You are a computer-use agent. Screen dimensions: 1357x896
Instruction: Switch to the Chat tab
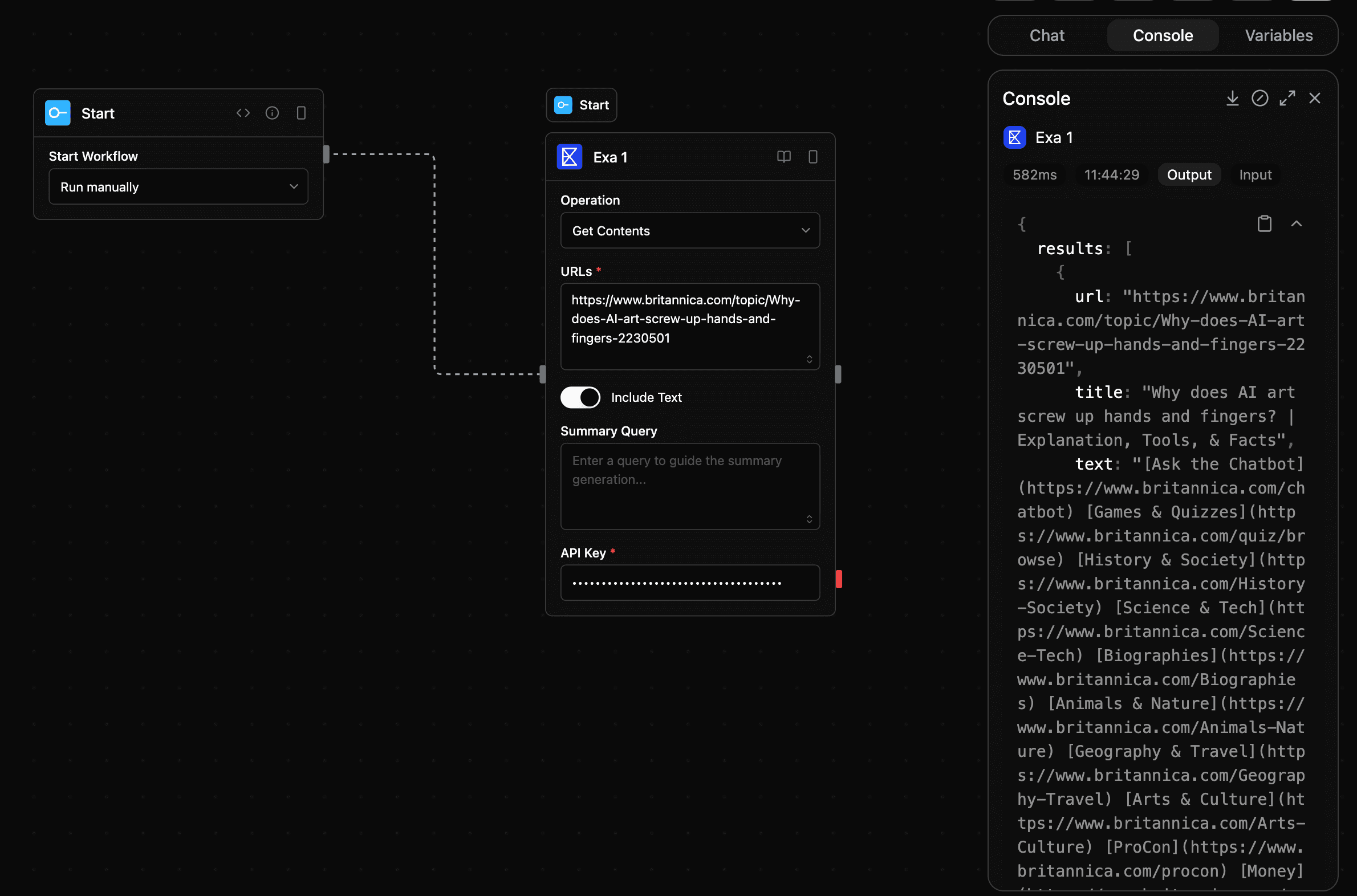1047,35
